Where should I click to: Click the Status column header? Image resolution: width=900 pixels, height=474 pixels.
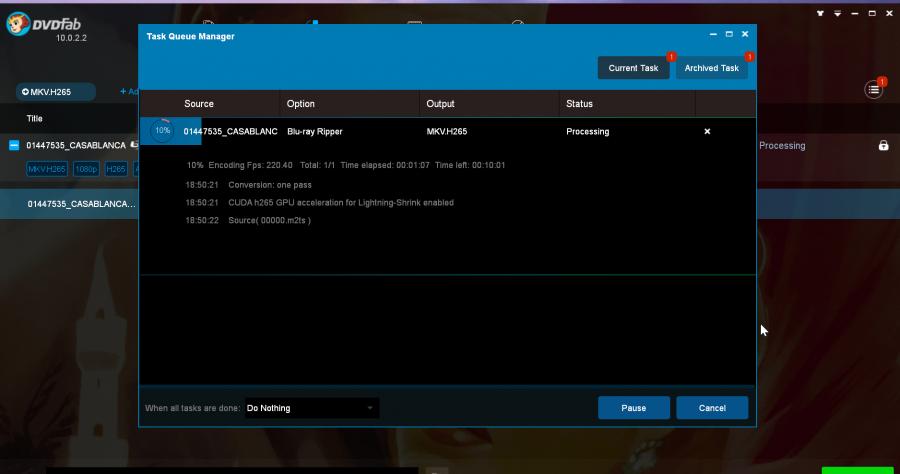579,104
